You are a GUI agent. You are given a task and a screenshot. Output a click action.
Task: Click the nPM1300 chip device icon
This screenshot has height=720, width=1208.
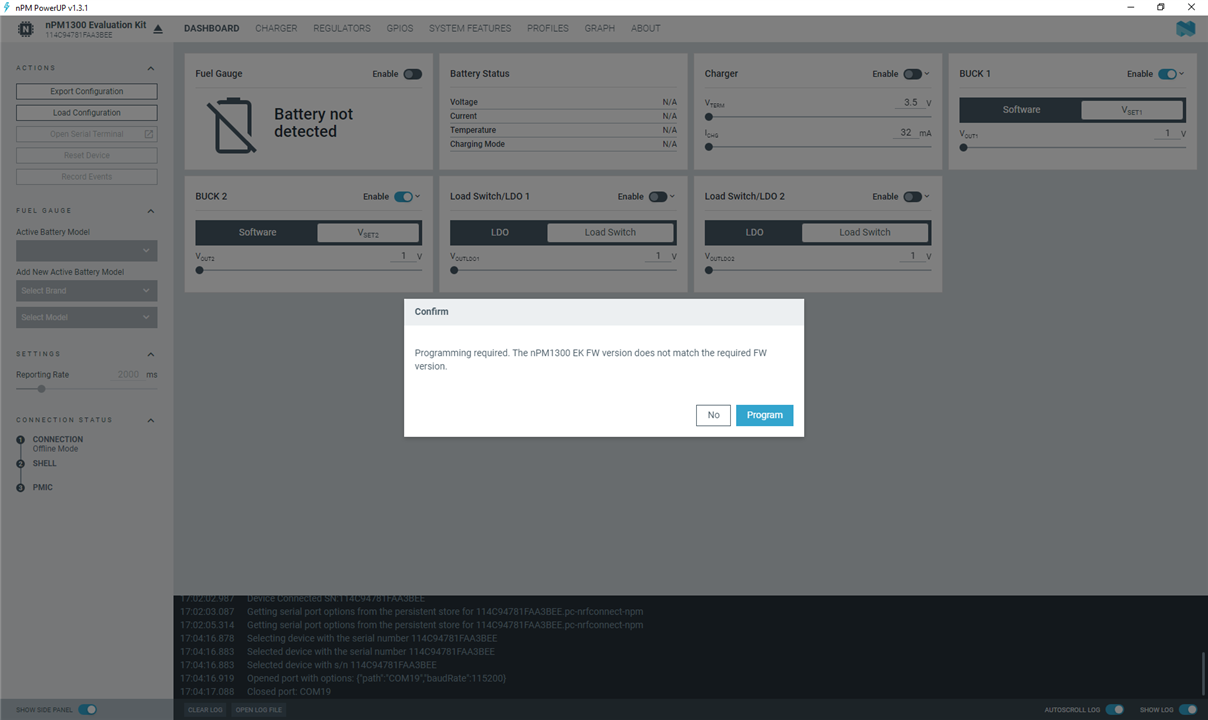click(26, 29)
